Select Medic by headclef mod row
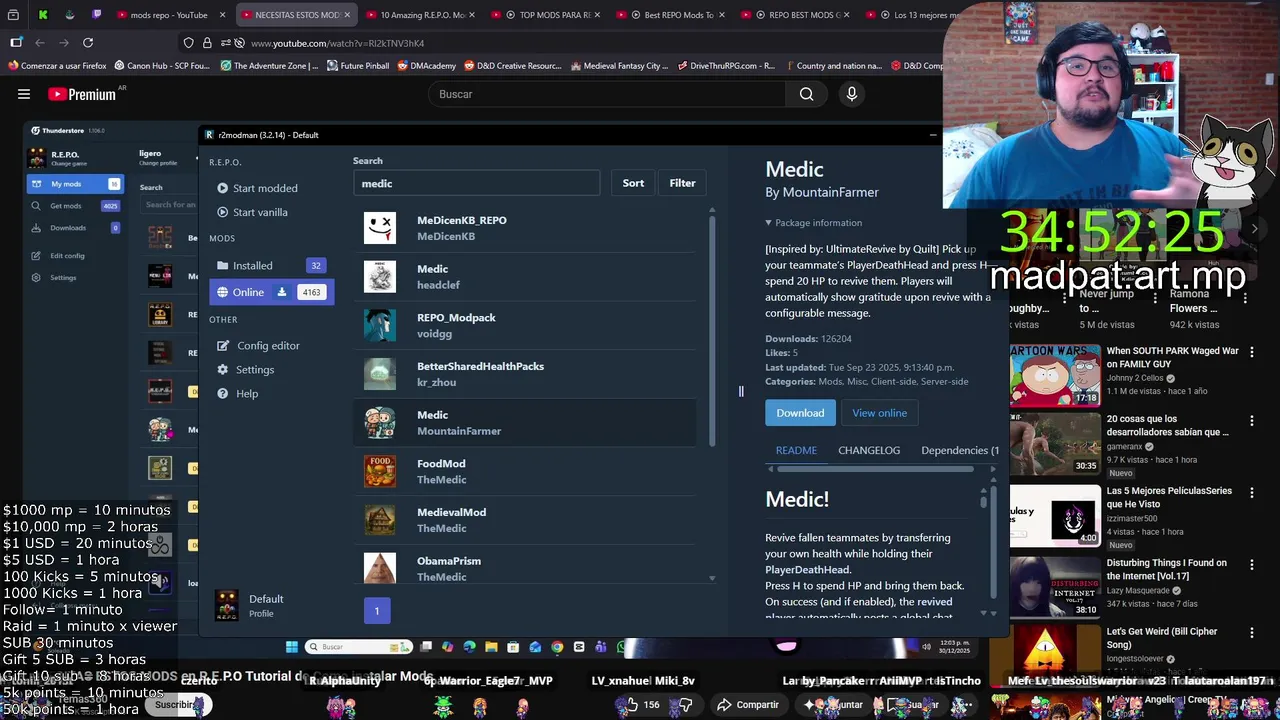 pos(525,277)
